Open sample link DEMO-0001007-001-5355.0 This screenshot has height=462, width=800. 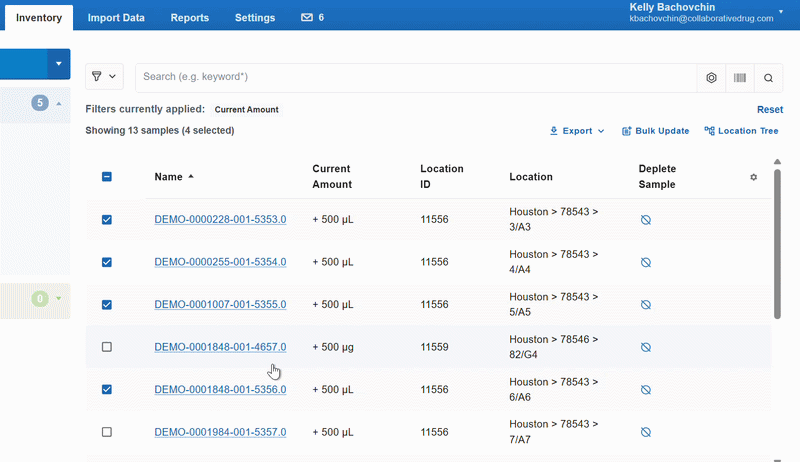click(220, 304)
